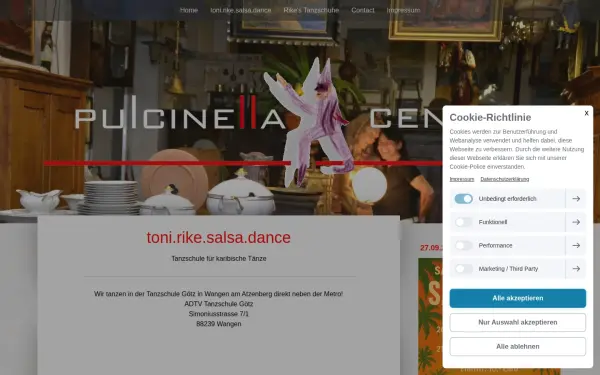Enable the Performance cookies switch
Image resolution: width=600 pixels, height=375 pixels.
(463, 245)
